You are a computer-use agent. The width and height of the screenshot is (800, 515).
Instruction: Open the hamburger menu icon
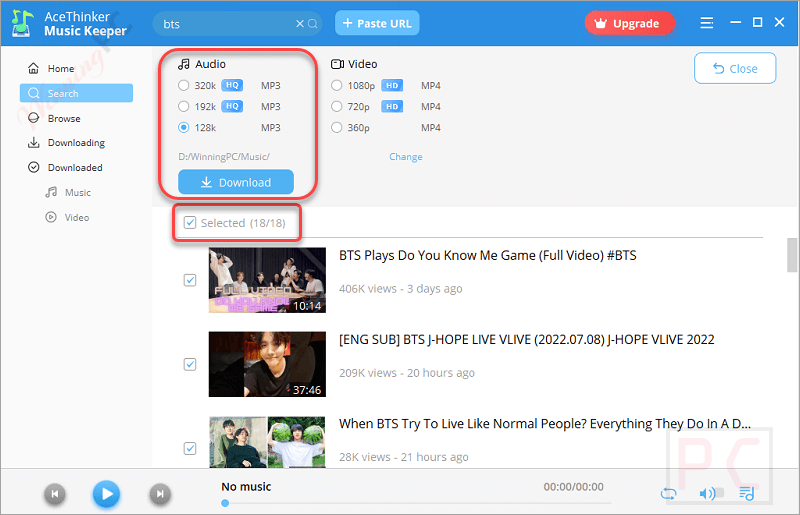[707, 23]
